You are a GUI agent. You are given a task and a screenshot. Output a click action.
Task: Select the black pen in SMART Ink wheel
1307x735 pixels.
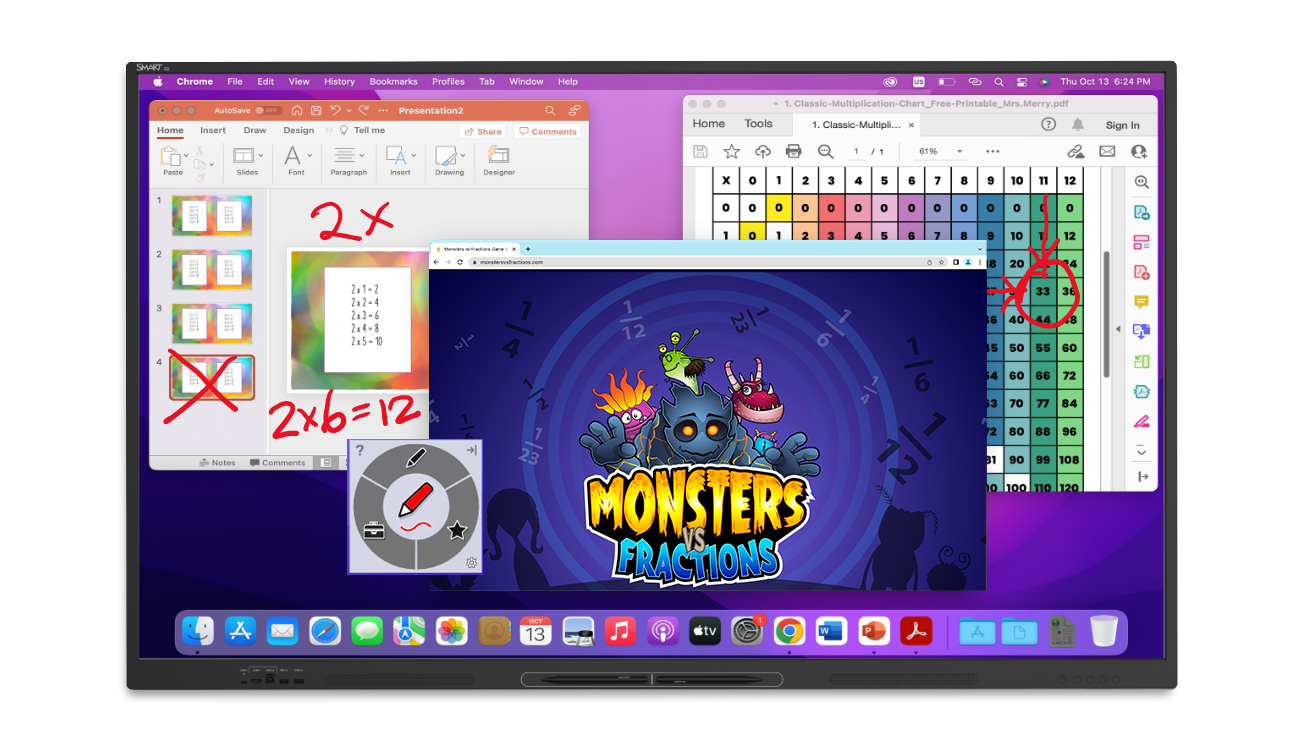(416, 459)
